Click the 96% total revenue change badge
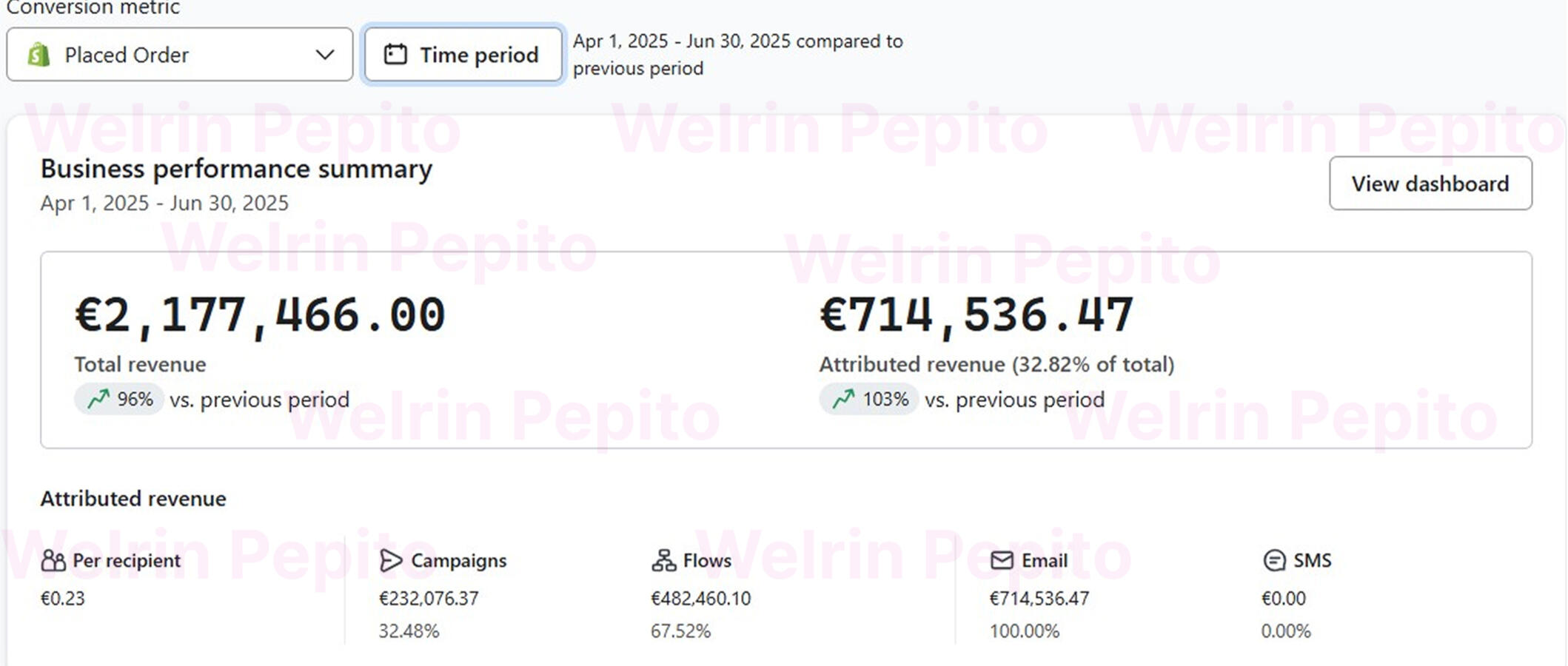 pos(120,400)
